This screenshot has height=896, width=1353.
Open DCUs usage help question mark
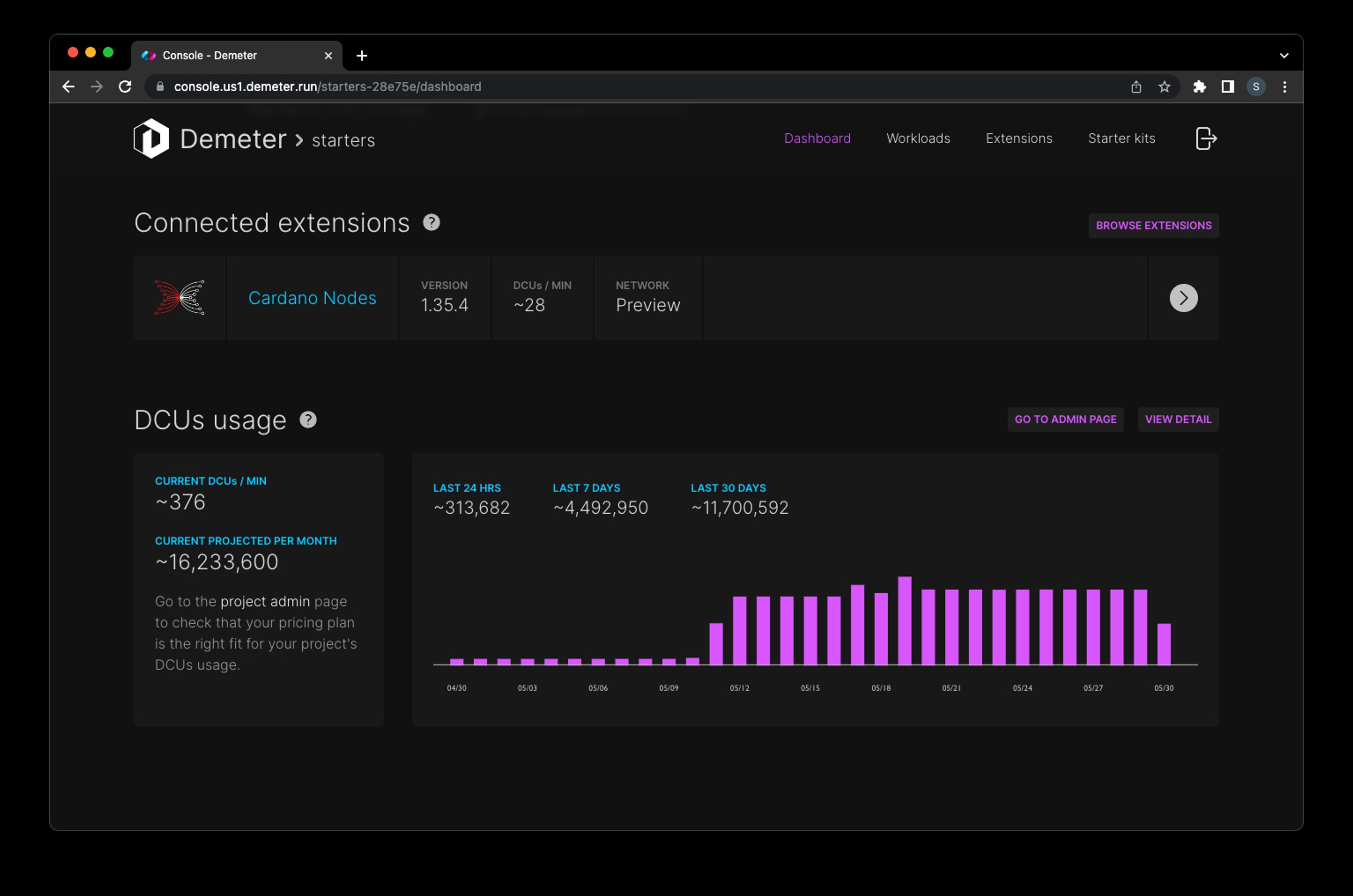coord(308,420)
